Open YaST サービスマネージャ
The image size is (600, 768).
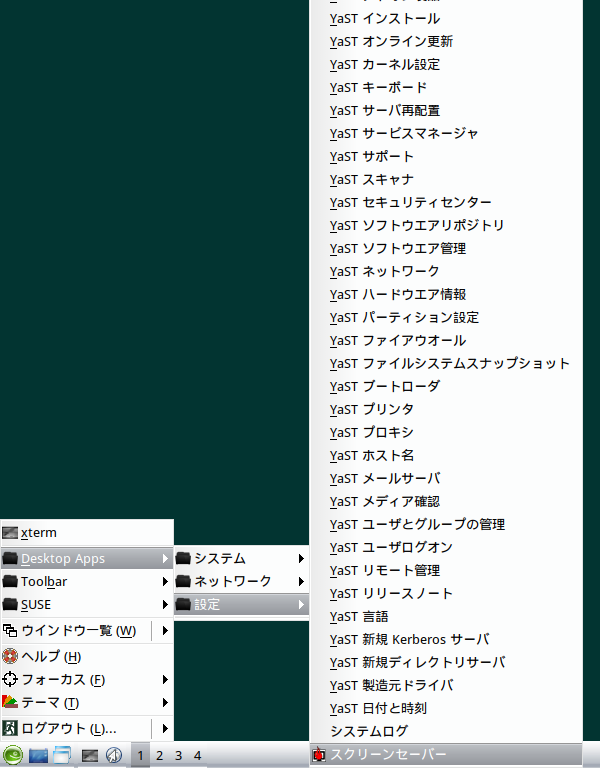(x=446, y=134)
